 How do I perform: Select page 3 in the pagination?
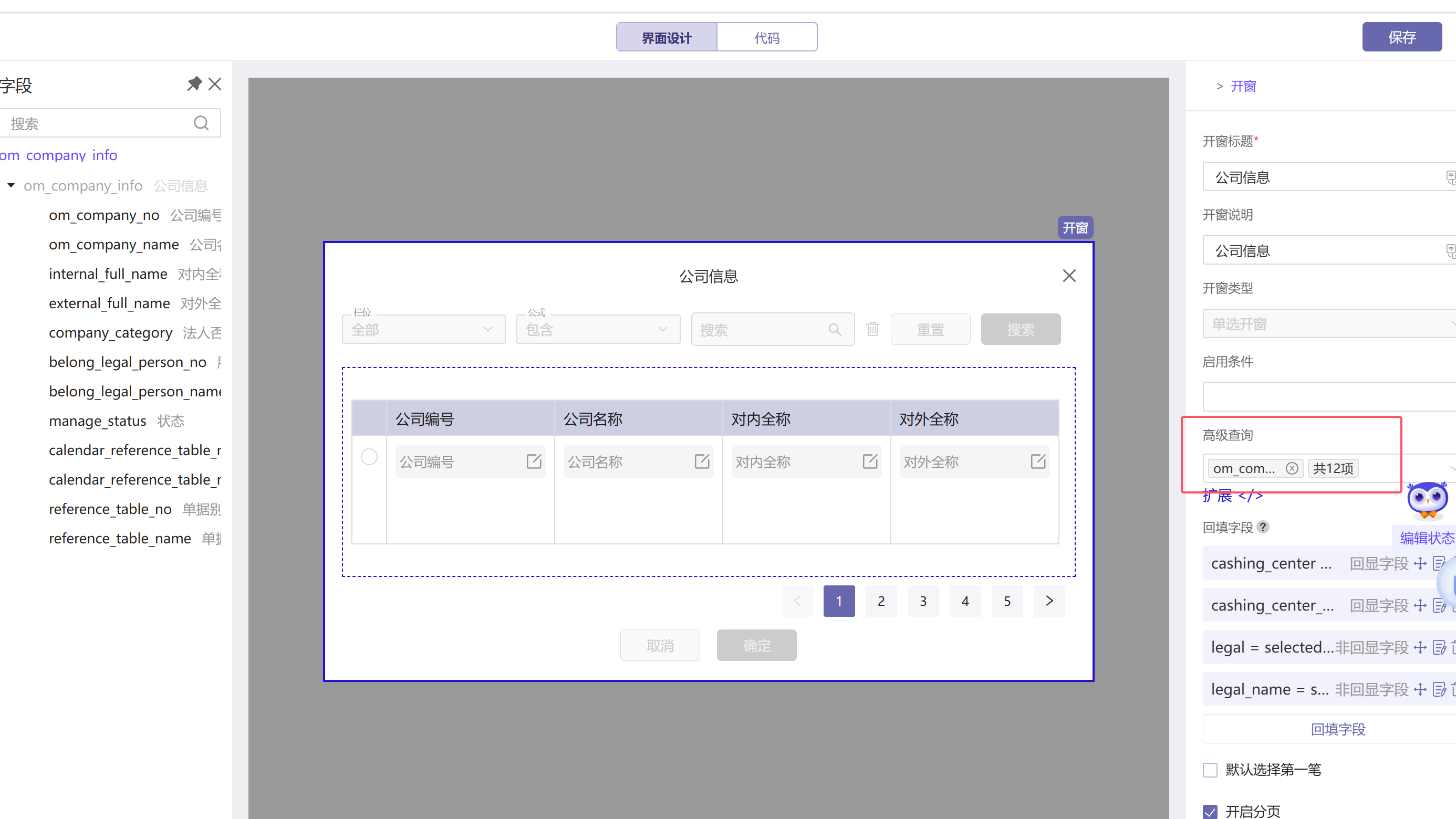pyautogui.click(x=923, y=601)
